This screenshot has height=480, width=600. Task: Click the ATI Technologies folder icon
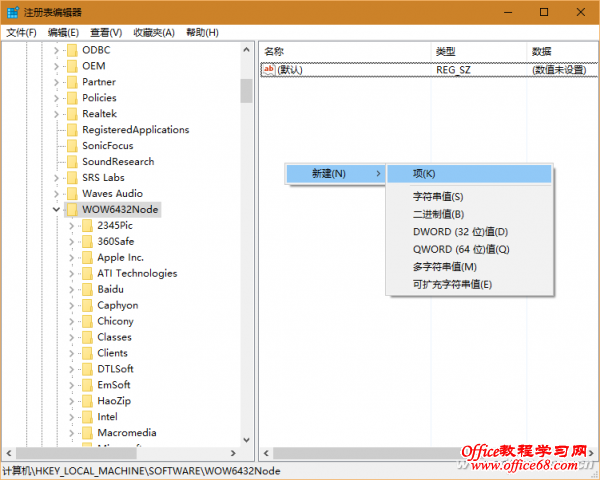coord(87,274)
